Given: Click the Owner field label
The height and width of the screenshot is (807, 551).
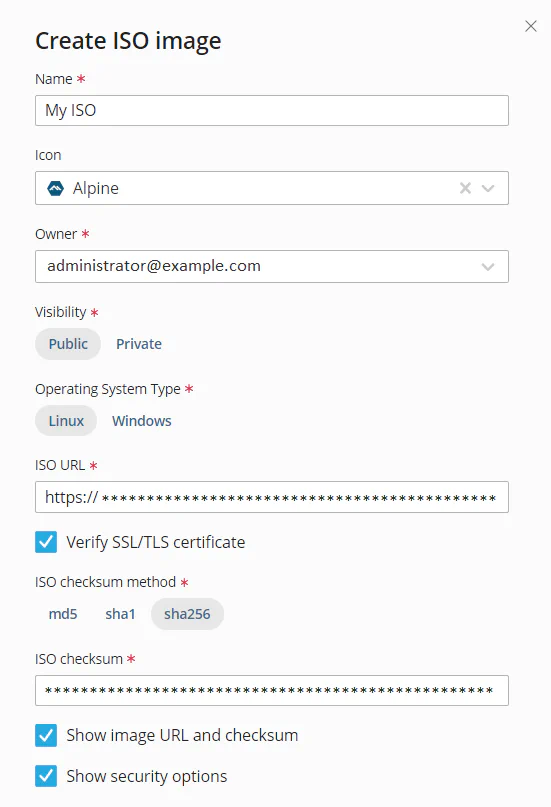Looking at the screenshot, I should point(56,234).
